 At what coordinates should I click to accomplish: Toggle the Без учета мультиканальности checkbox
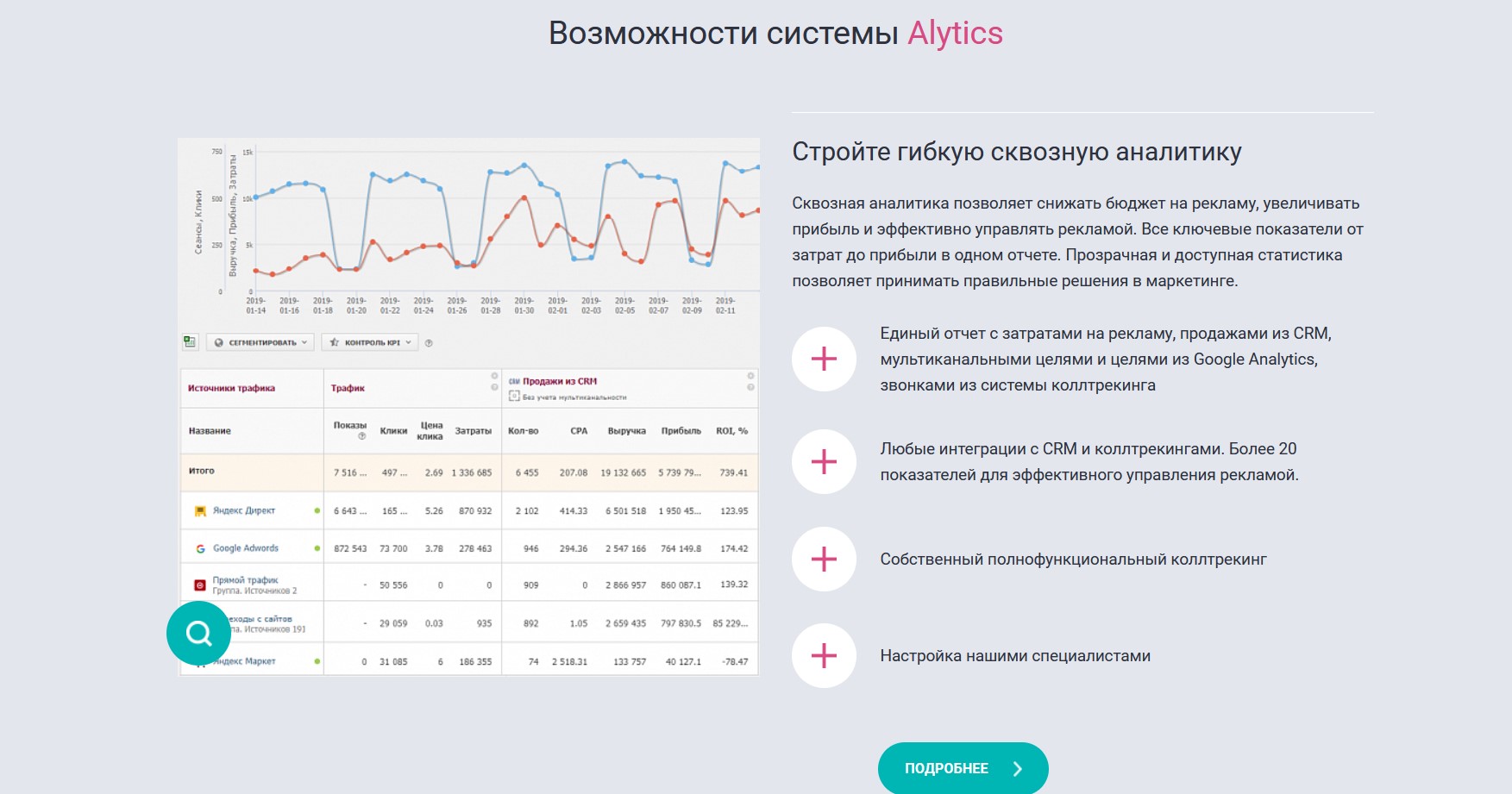[514, 397]
